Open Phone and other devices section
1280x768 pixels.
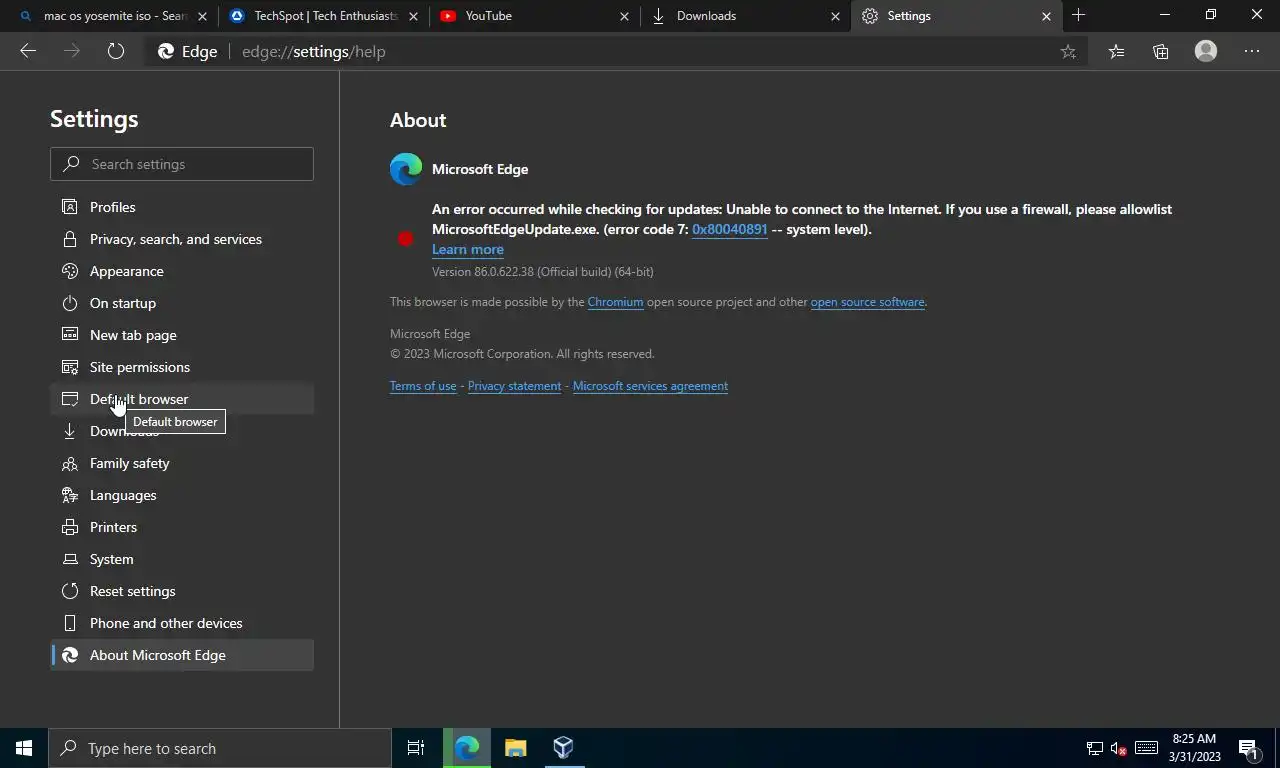(182, 623)
